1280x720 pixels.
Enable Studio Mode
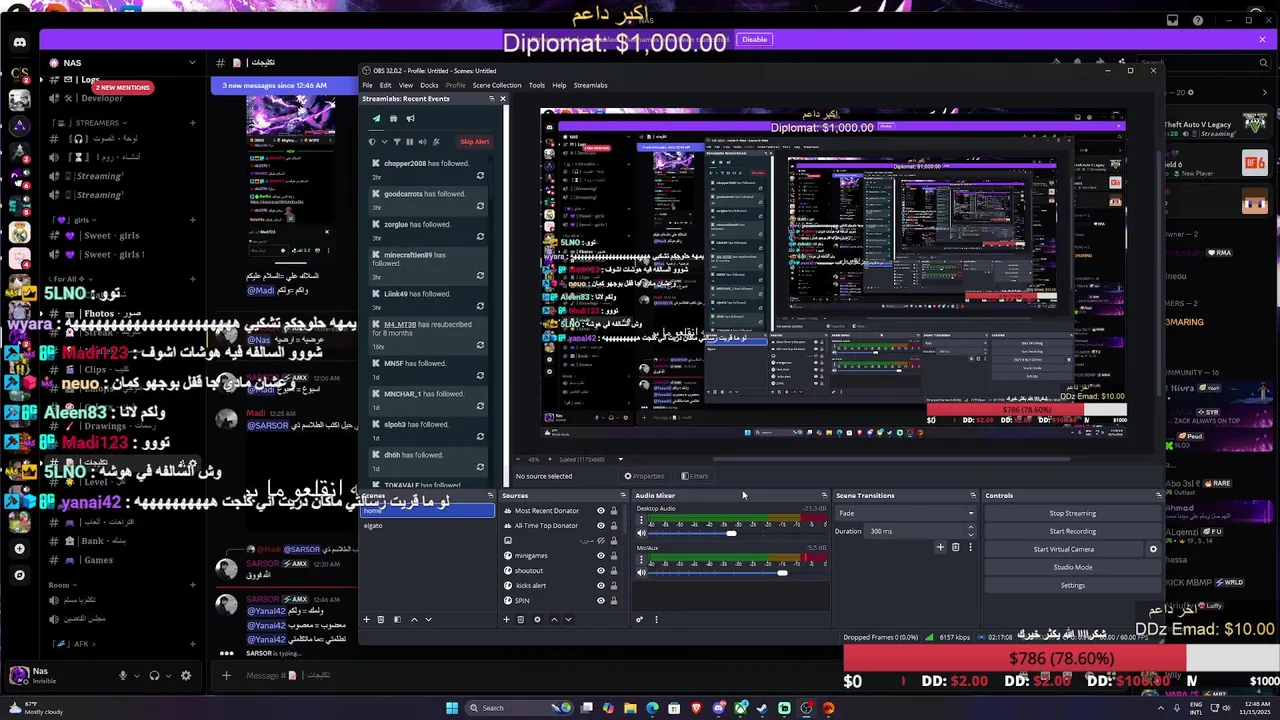tap(1072, 567)
